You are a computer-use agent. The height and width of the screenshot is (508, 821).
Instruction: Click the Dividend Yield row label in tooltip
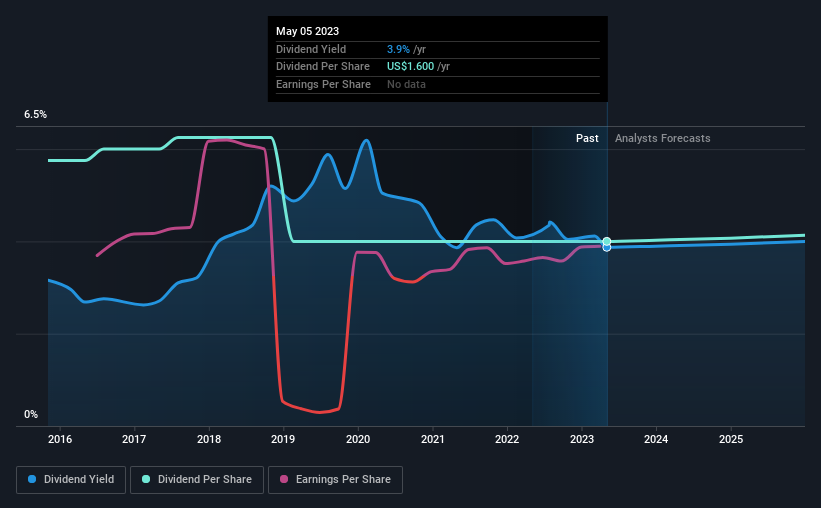(311, 49)
